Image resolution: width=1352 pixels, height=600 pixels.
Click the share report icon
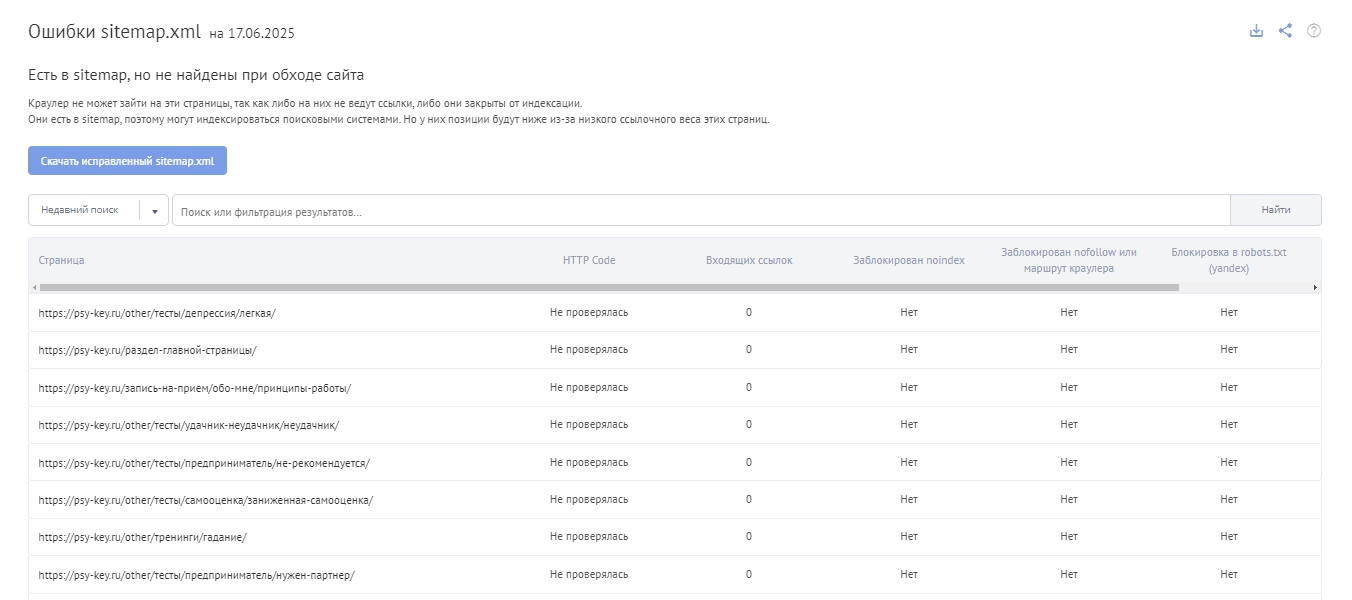[x=1286, y=31]
